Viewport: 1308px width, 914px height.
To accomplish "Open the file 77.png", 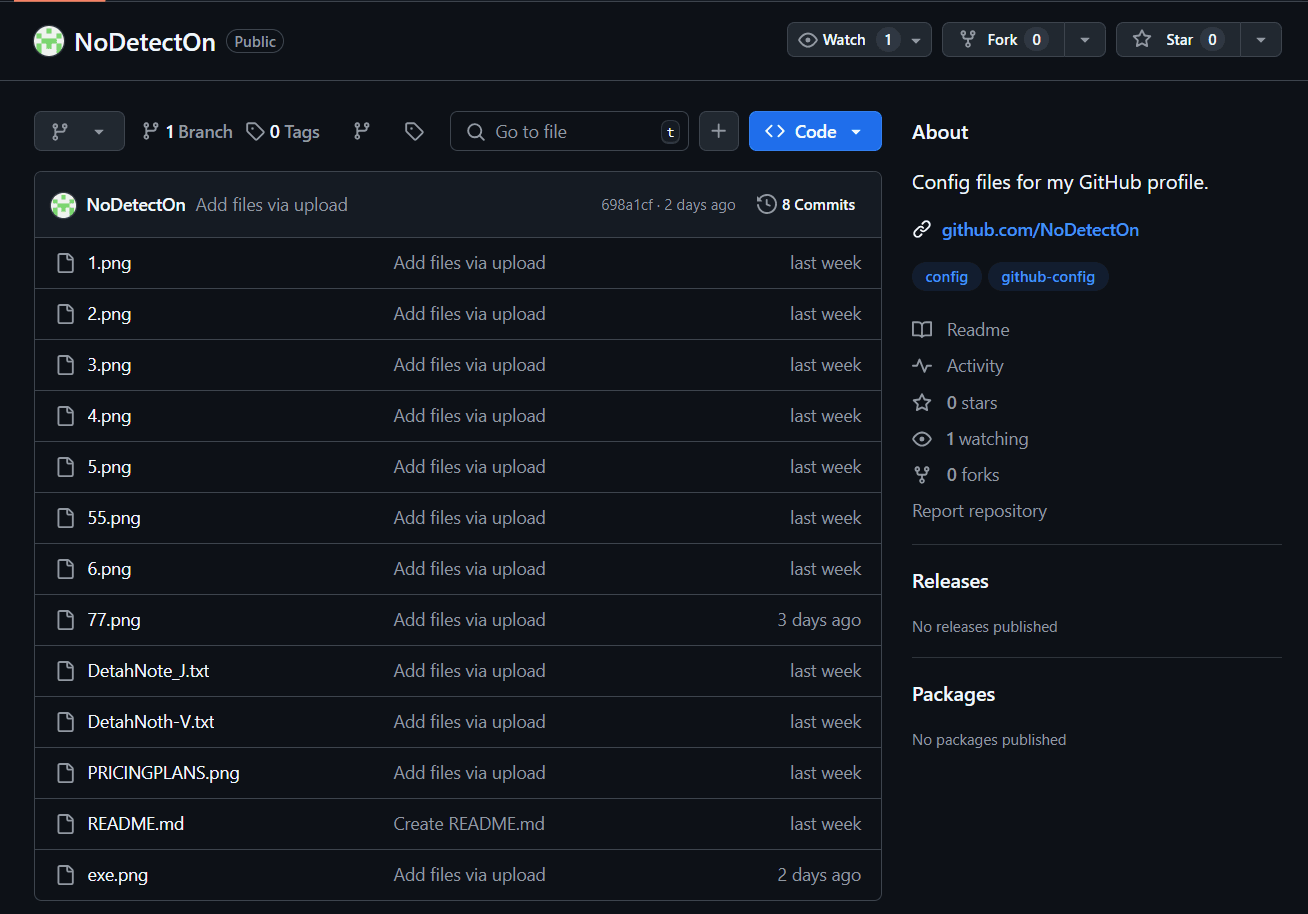I will [114, 620].
